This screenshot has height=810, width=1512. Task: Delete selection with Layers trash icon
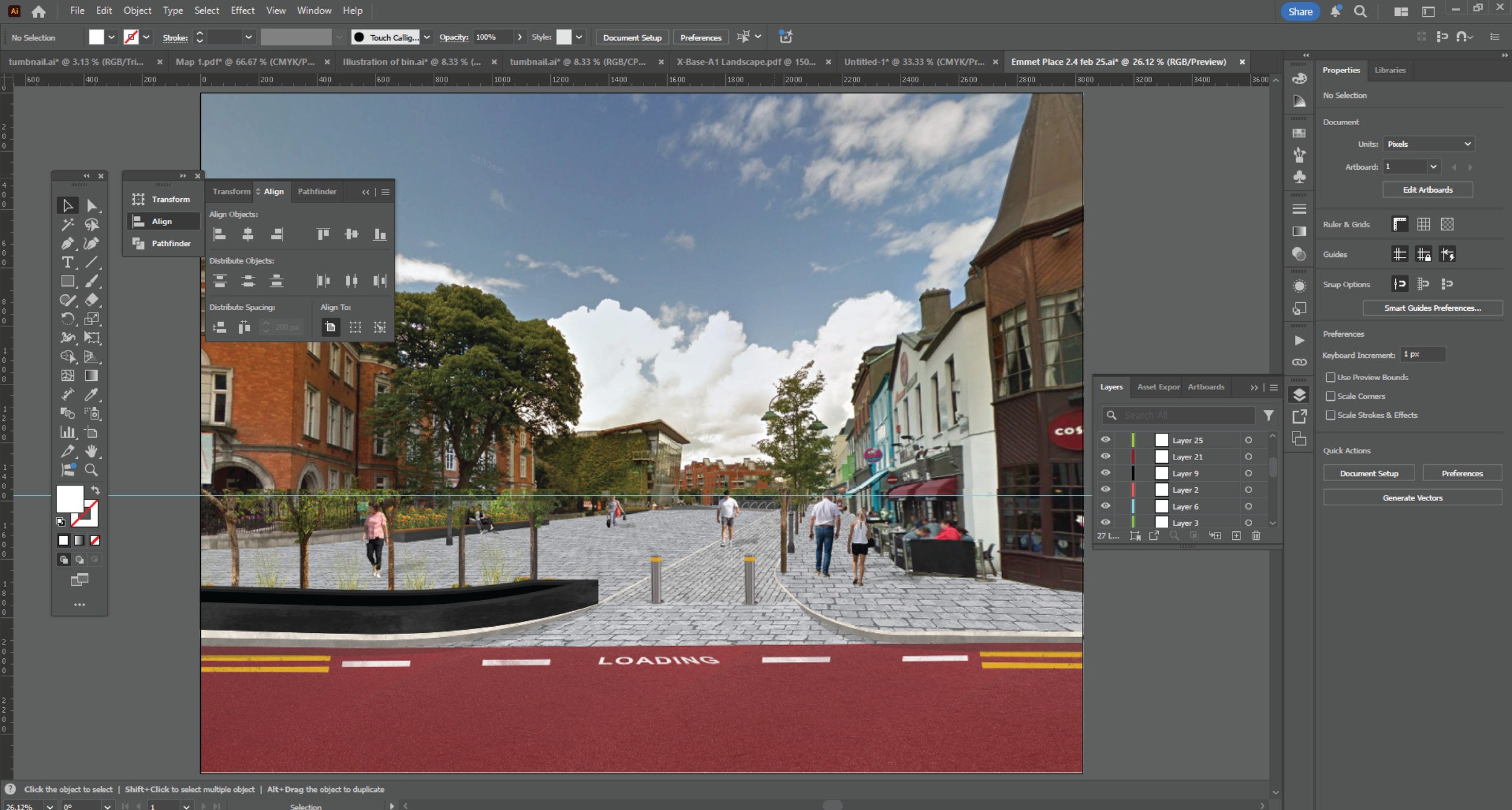(1256, 536)
